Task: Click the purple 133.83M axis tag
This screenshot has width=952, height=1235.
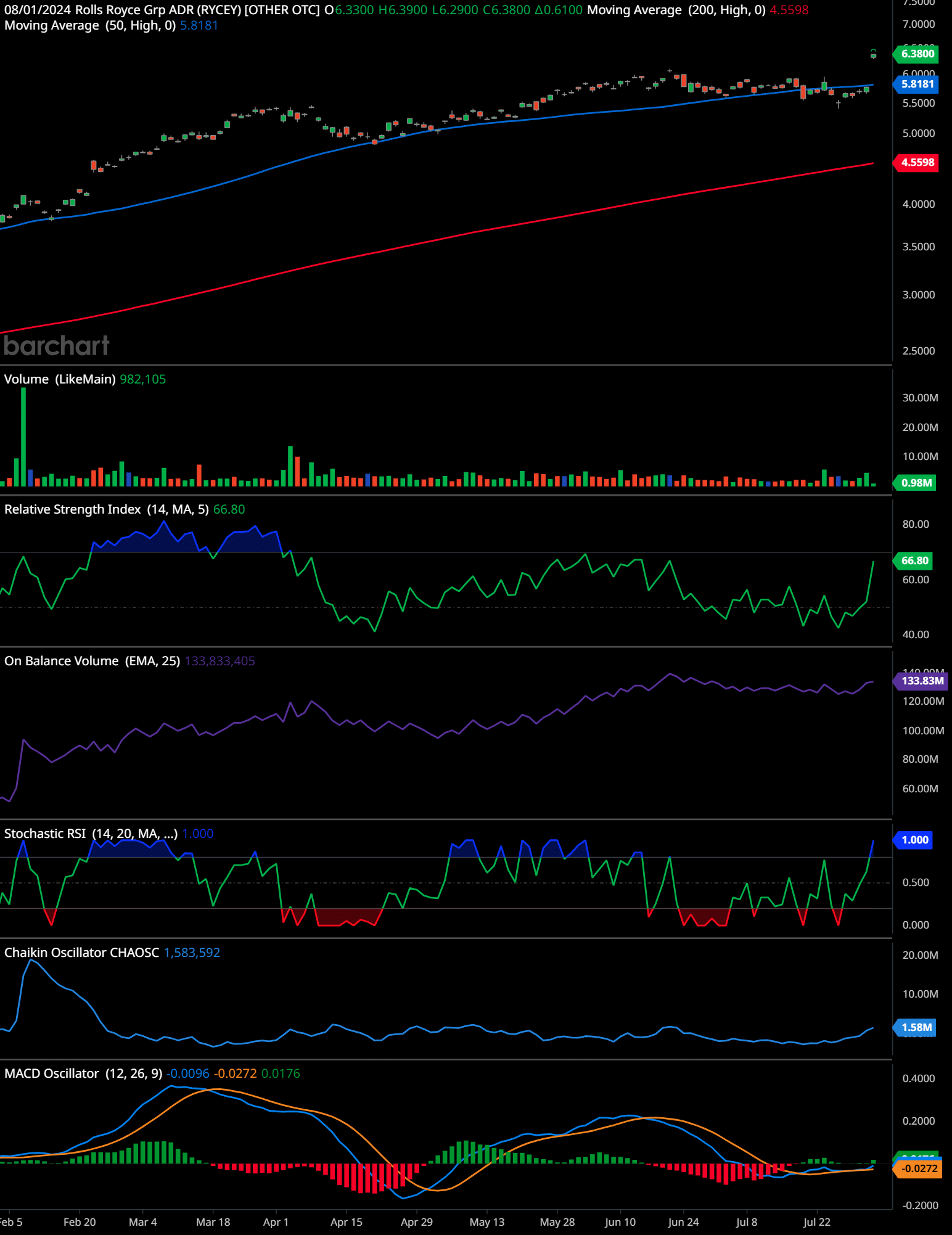Action: coord(921,681)
